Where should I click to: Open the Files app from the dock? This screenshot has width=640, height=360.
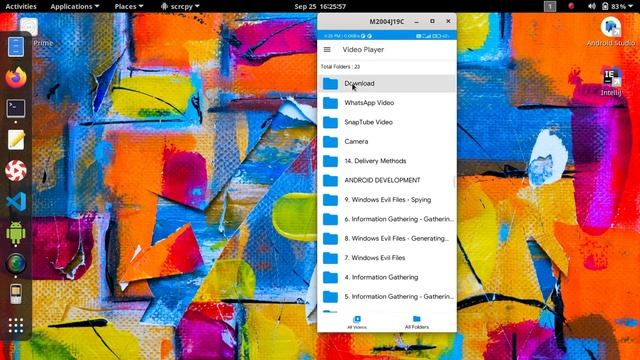tap(16, 47)
